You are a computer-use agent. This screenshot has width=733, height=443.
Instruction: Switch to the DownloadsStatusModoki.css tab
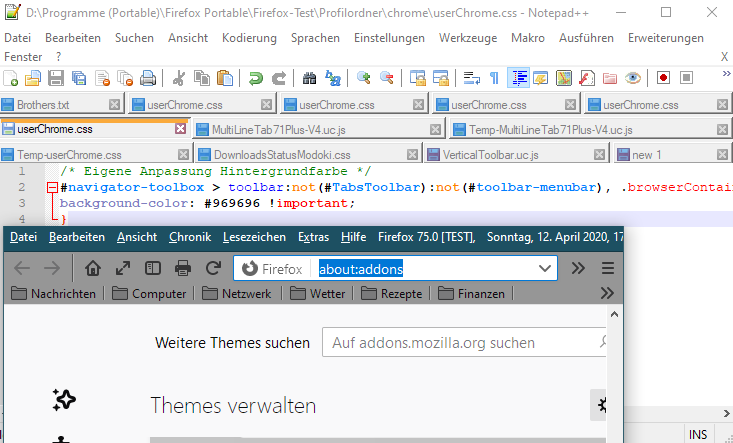pyautogui.click(x=281, y=155)
